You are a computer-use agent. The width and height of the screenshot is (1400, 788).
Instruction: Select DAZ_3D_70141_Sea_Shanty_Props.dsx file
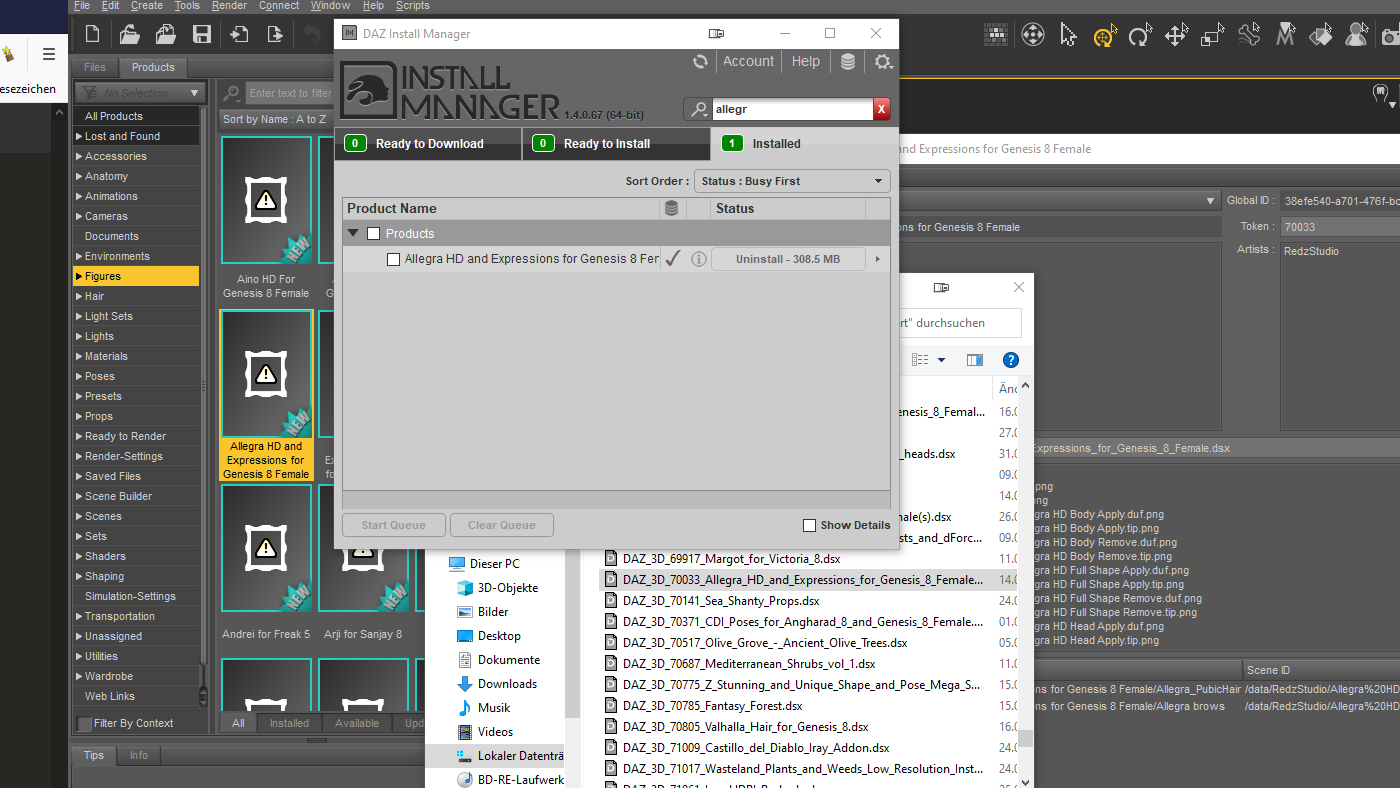pos(721,601)
